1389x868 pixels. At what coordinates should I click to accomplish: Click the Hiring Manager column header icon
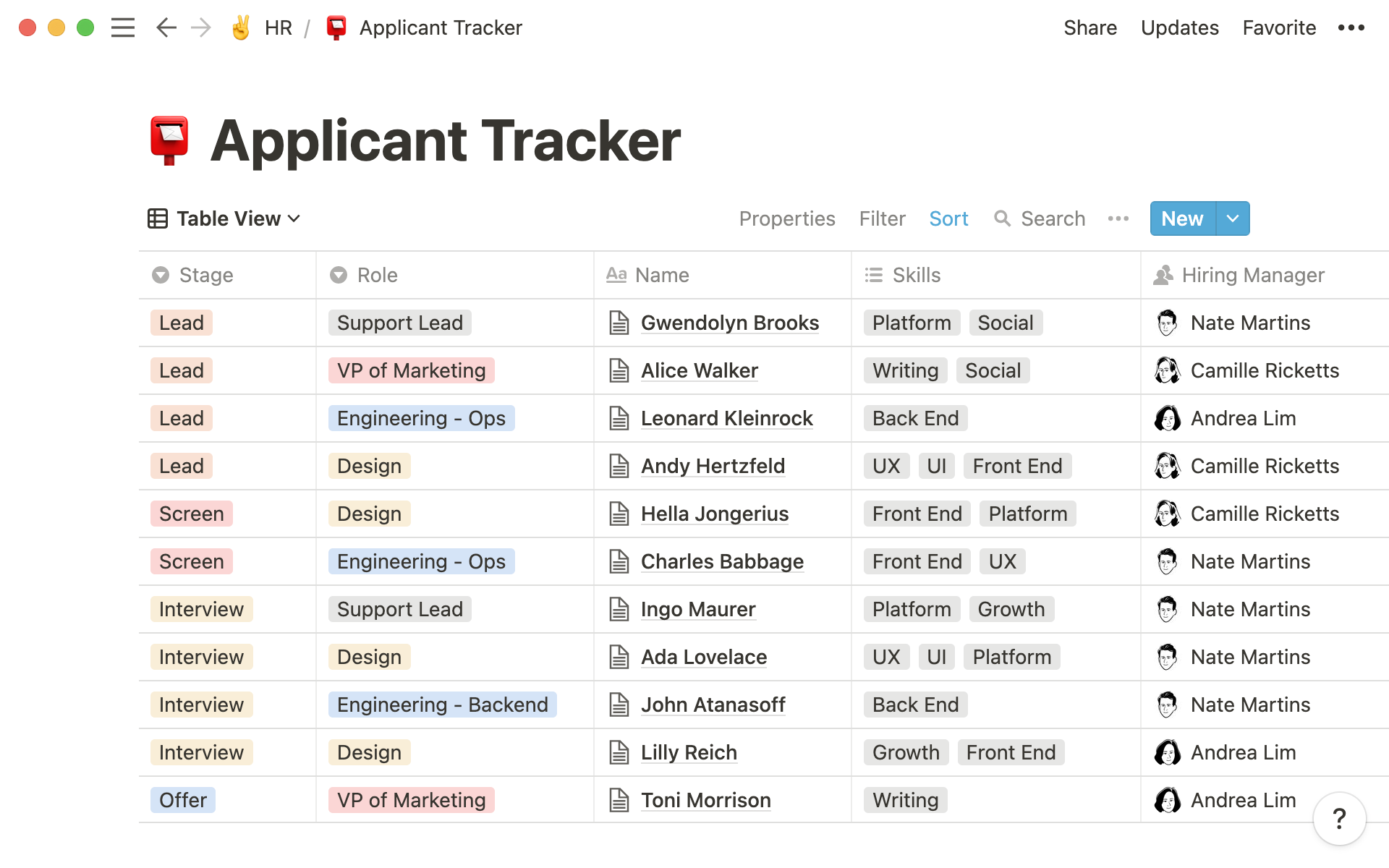pos(1163,275)
